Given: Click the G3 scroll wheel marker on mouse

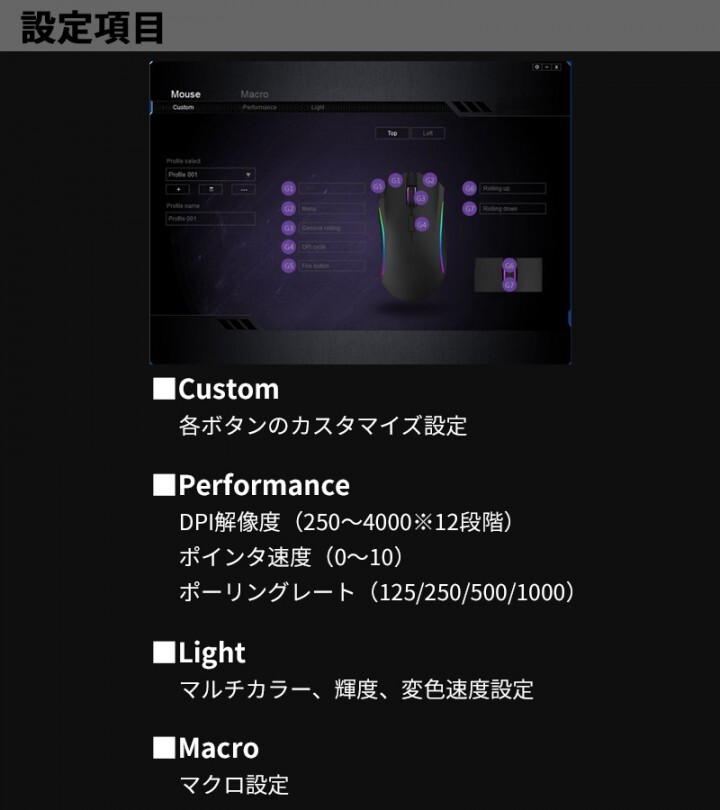Looking at the screenshot, I should coord(420,198).
